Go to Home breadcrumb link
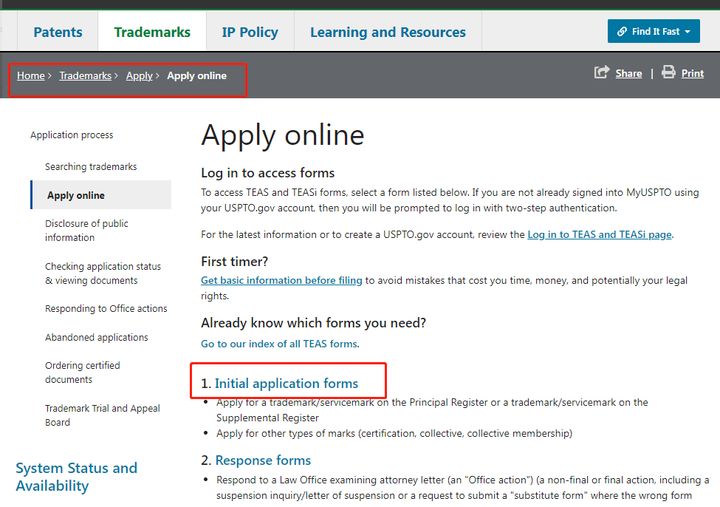The height and width of the screenshot is (507, 720). 30,76
